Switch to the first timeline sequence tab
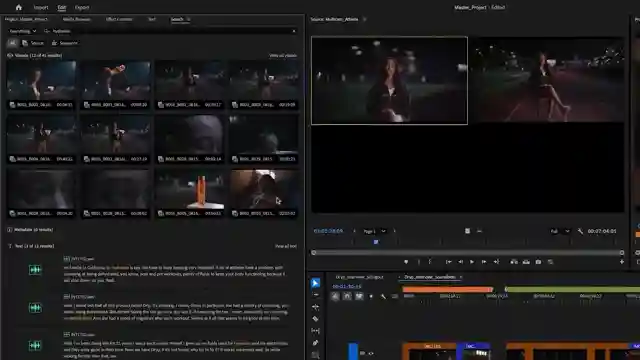The height and width of the screenshot is (360, 640). click(x=359, y=277)
